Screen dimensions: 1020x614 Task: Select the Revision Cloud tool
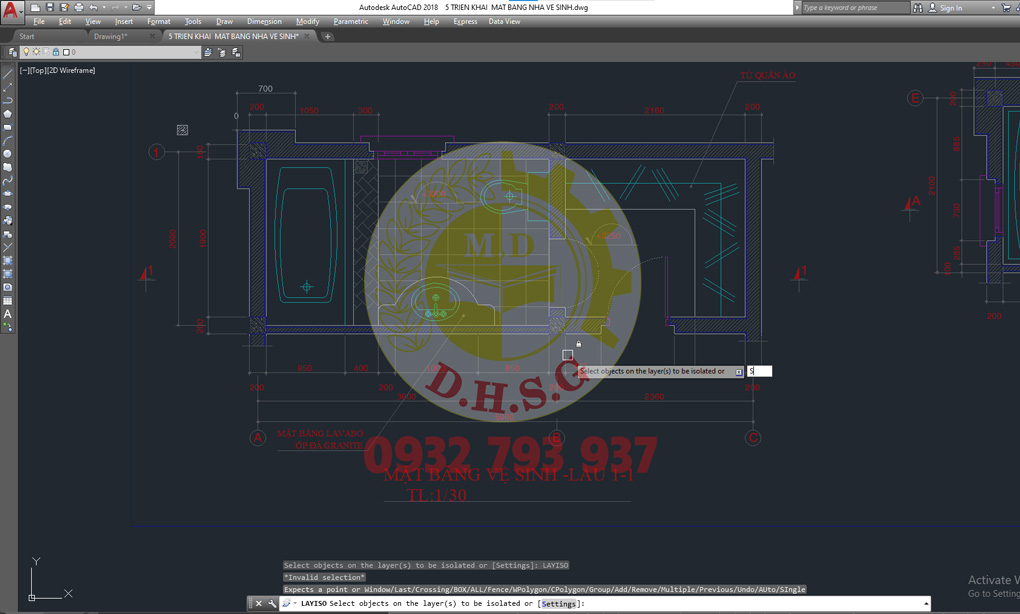(x=8, y=167)
